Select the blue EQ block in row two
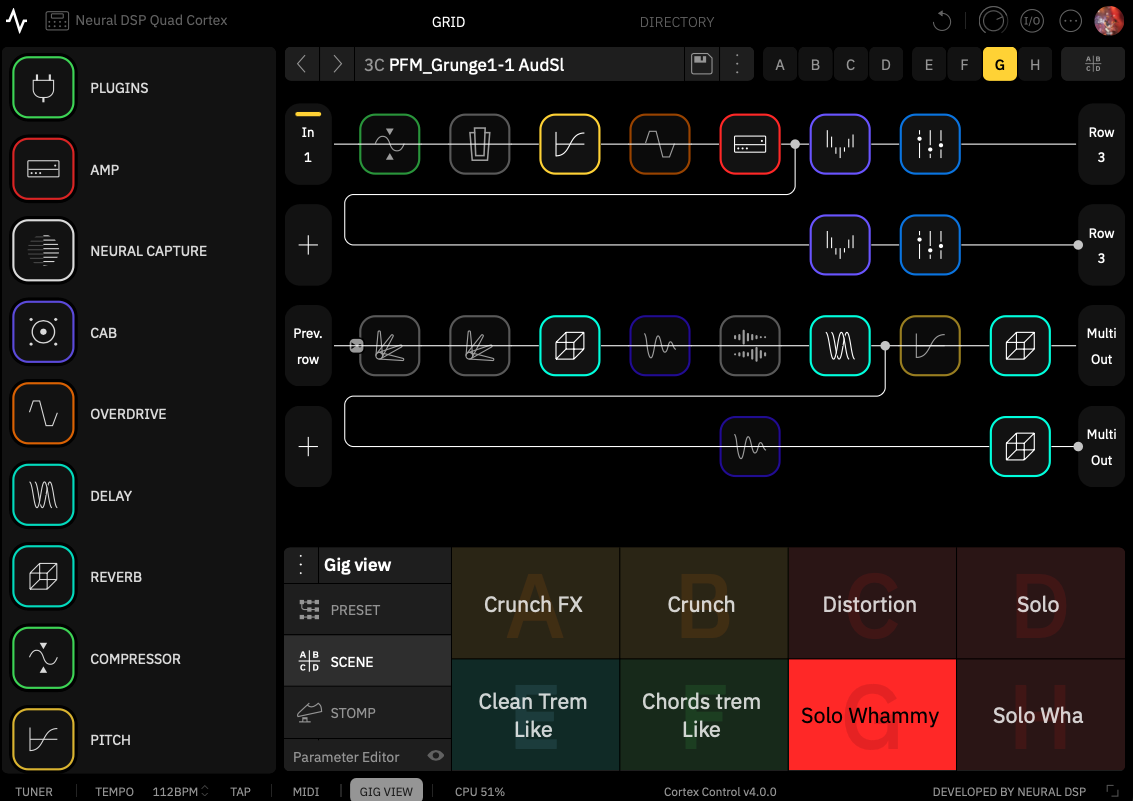Viewport: 1133px width, 801px height. 930,245
